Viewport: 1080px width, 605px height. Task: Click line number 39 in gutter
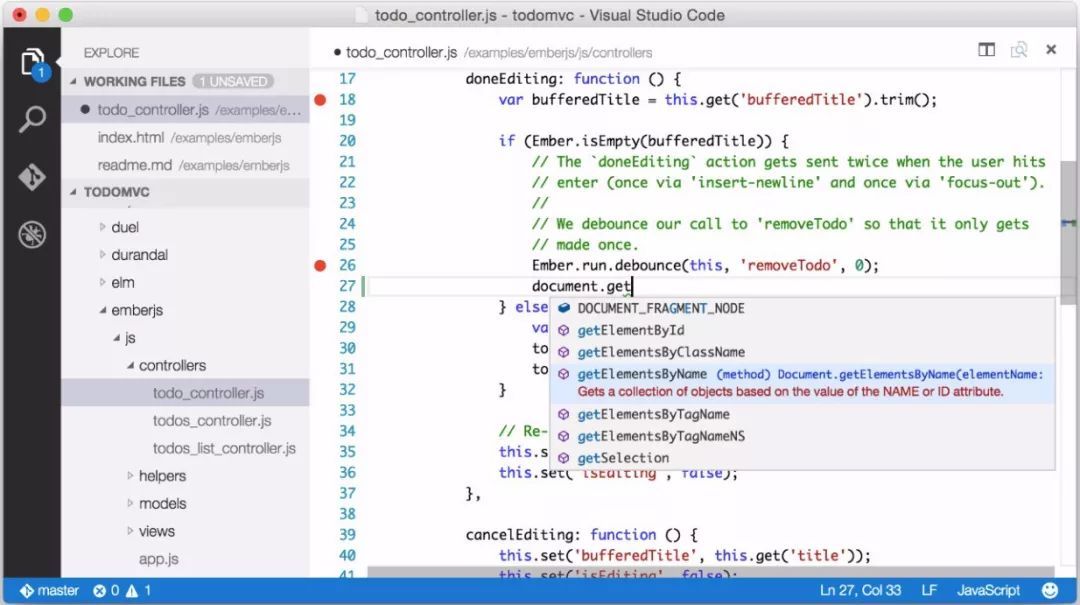[347, 535]
